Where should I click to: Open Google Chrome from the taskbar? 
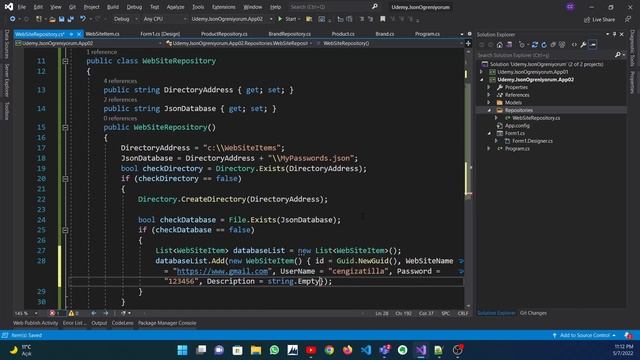click(329, 350)
